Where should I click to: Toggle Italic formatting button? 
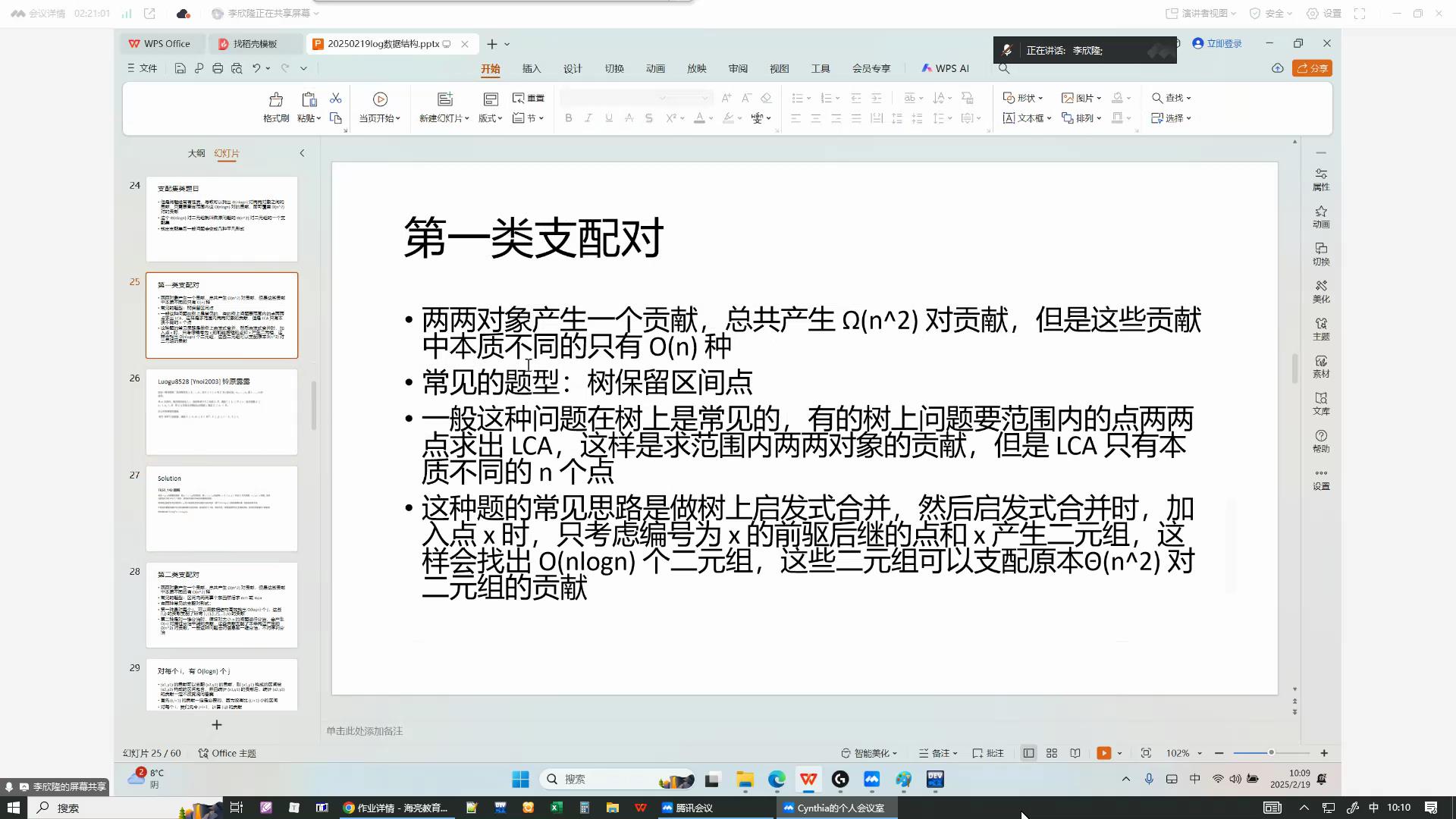pyautogui.click(x=588, y=118)
